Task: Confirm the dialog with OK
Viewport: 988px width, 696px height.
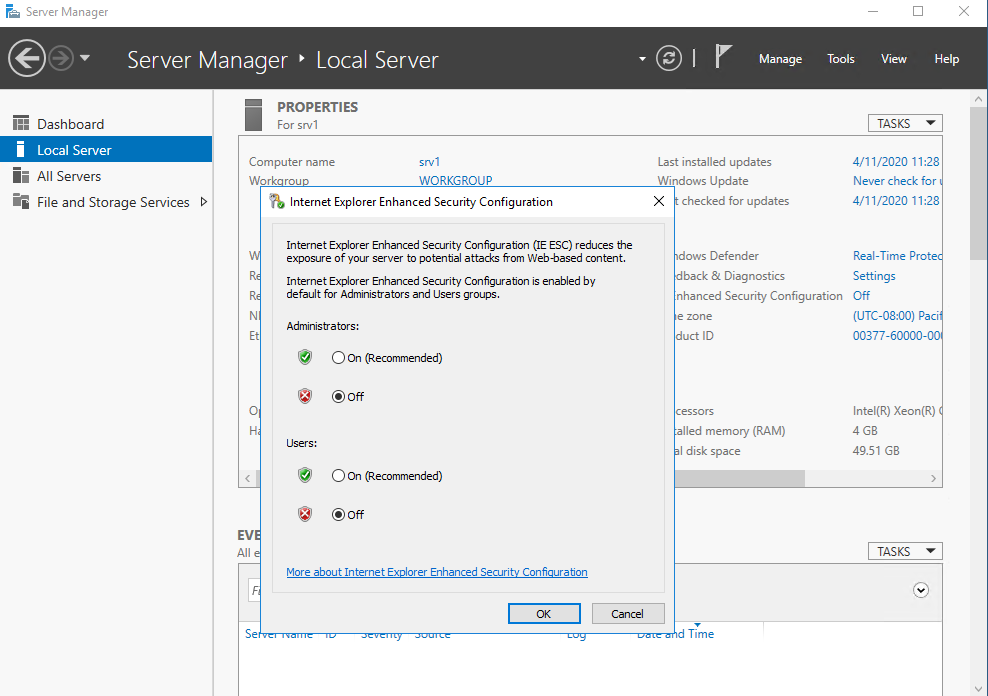Action: point(544,613)
